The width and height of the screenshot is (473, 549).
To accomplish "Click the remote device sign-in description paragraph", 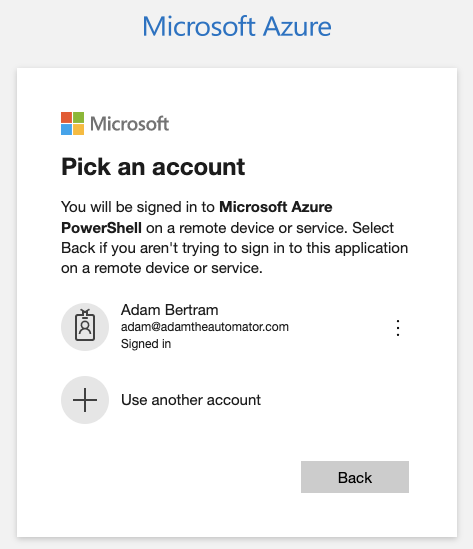I will (235, 237).
